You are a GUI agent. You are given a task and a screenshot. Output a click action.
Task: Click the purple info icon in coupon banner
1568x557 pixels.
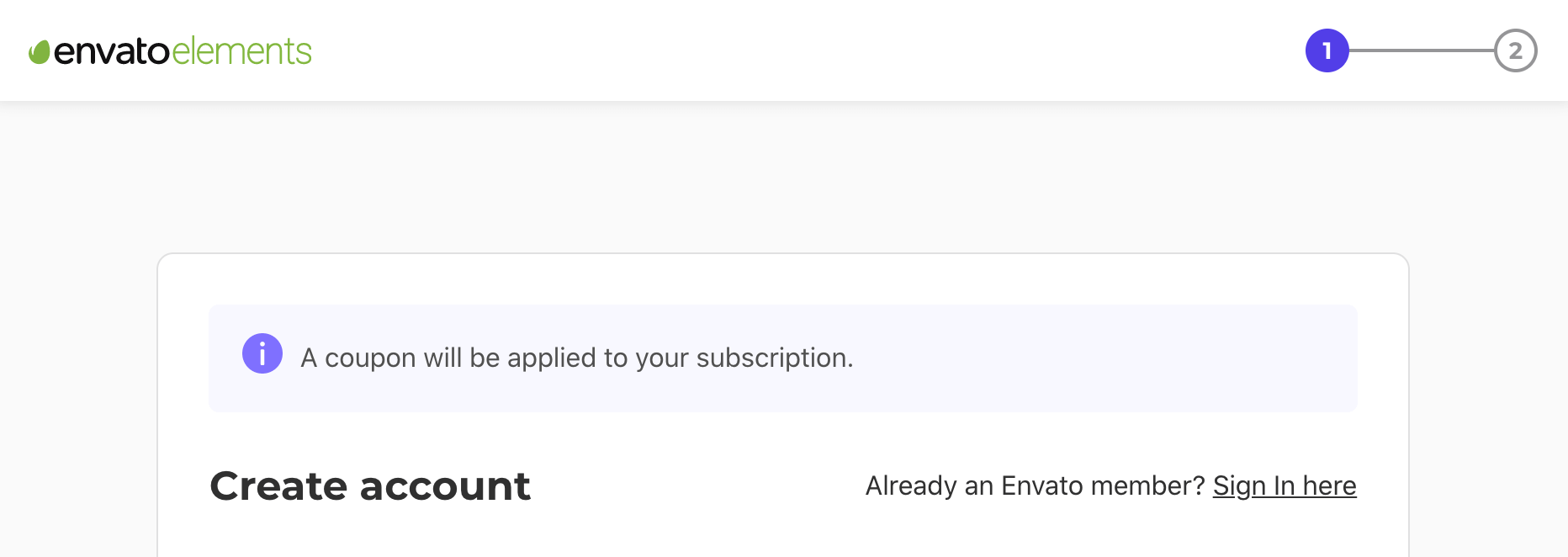[x=262, y=353]
